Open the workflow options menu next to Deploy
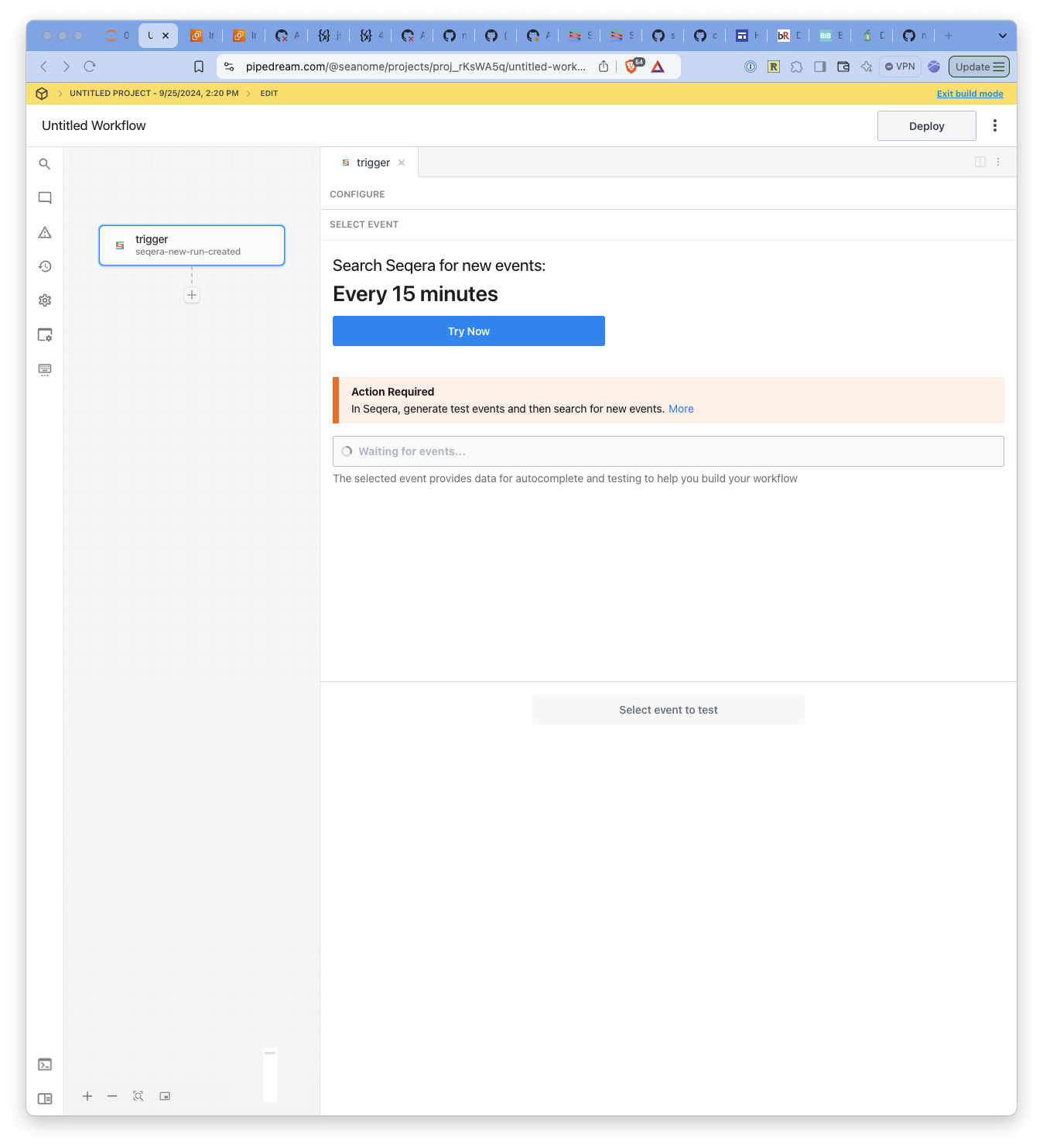This screenshot has height=1148, width=1043. [995, 125]
